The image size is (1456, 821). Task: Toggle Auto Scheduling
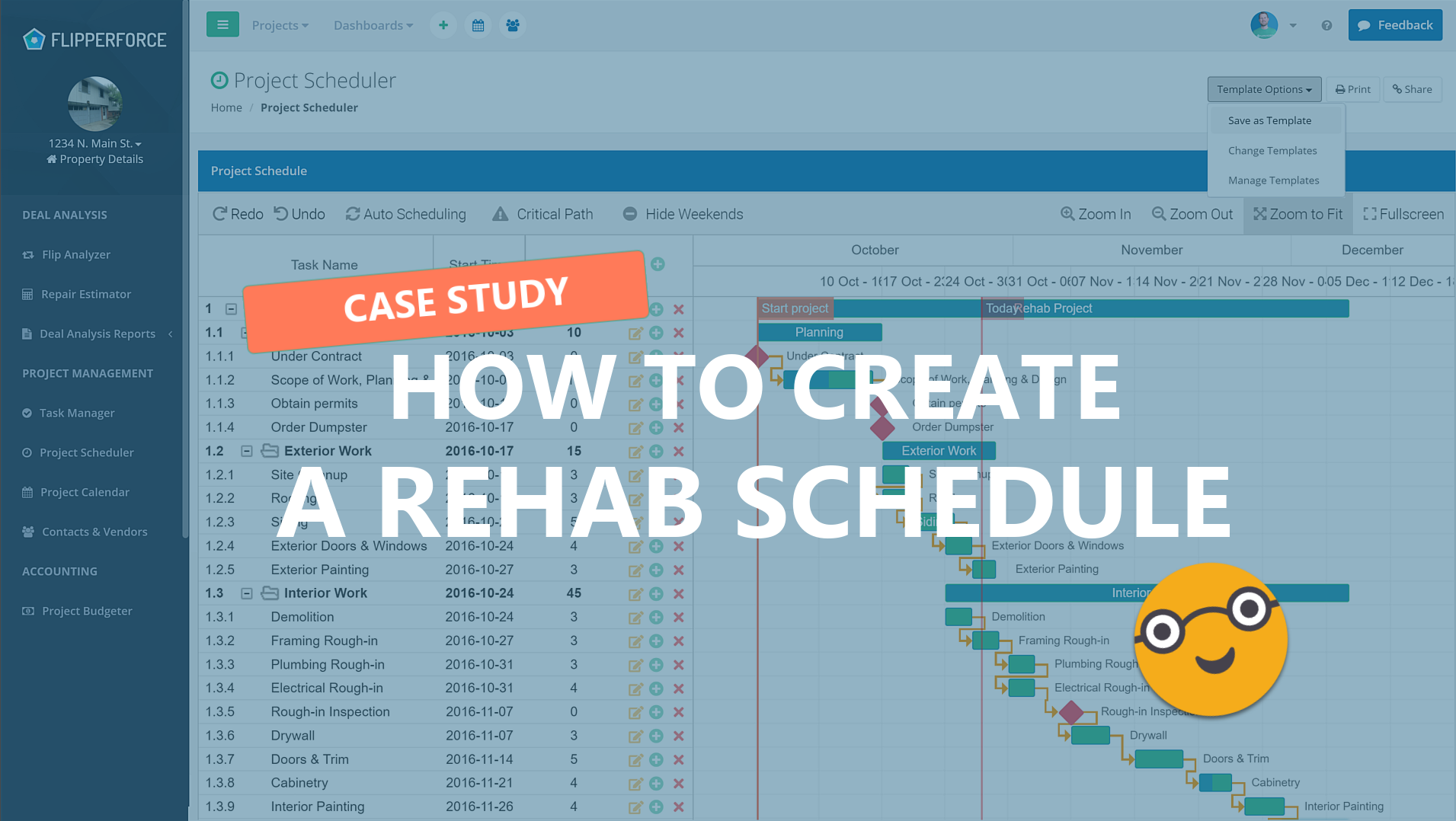405,214
